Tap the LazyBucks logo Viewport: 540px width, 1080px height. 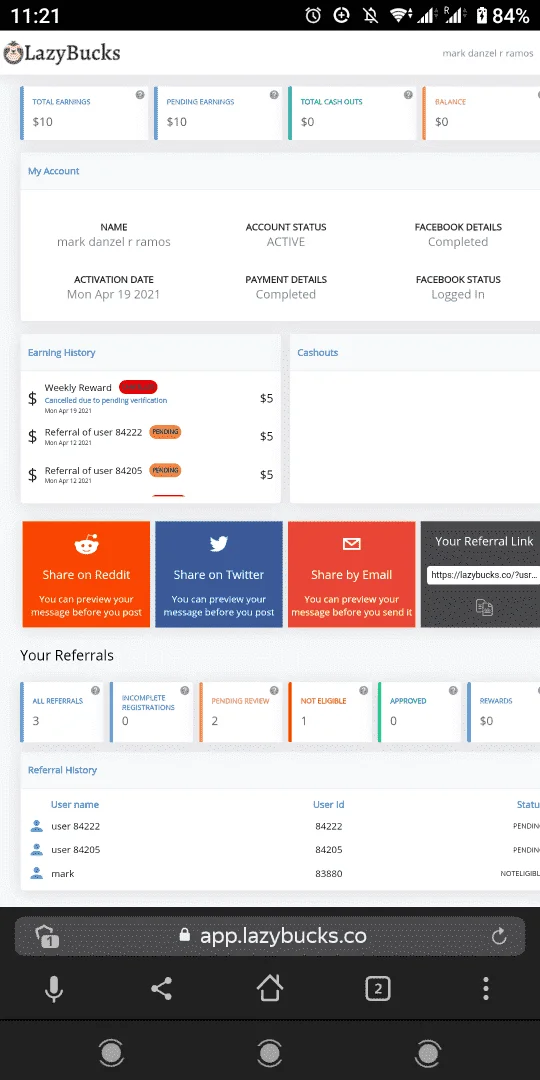[62, 53]
